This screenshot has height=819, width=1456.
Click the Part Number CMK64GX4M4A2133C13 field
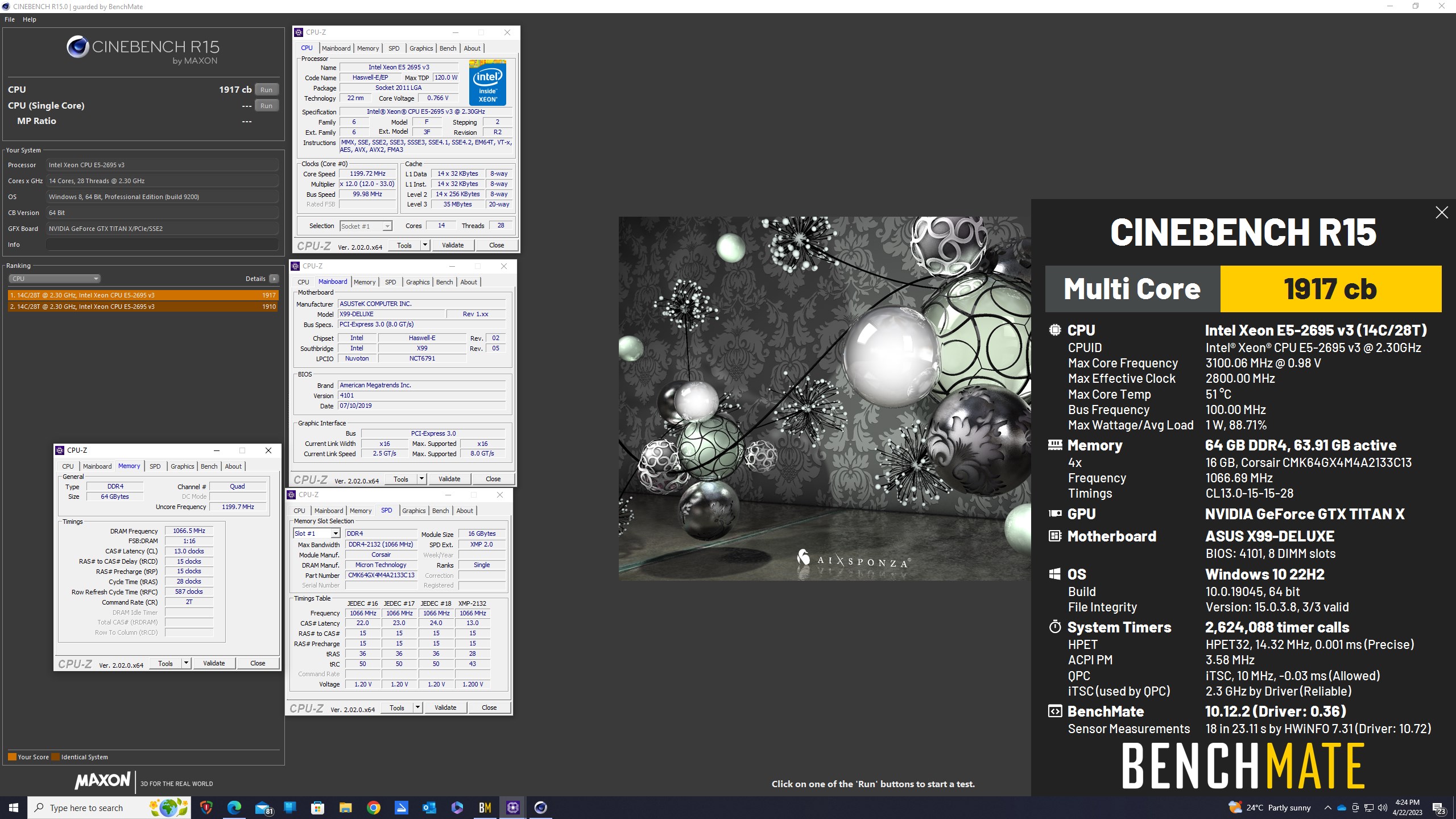click(x=381, y=575)
